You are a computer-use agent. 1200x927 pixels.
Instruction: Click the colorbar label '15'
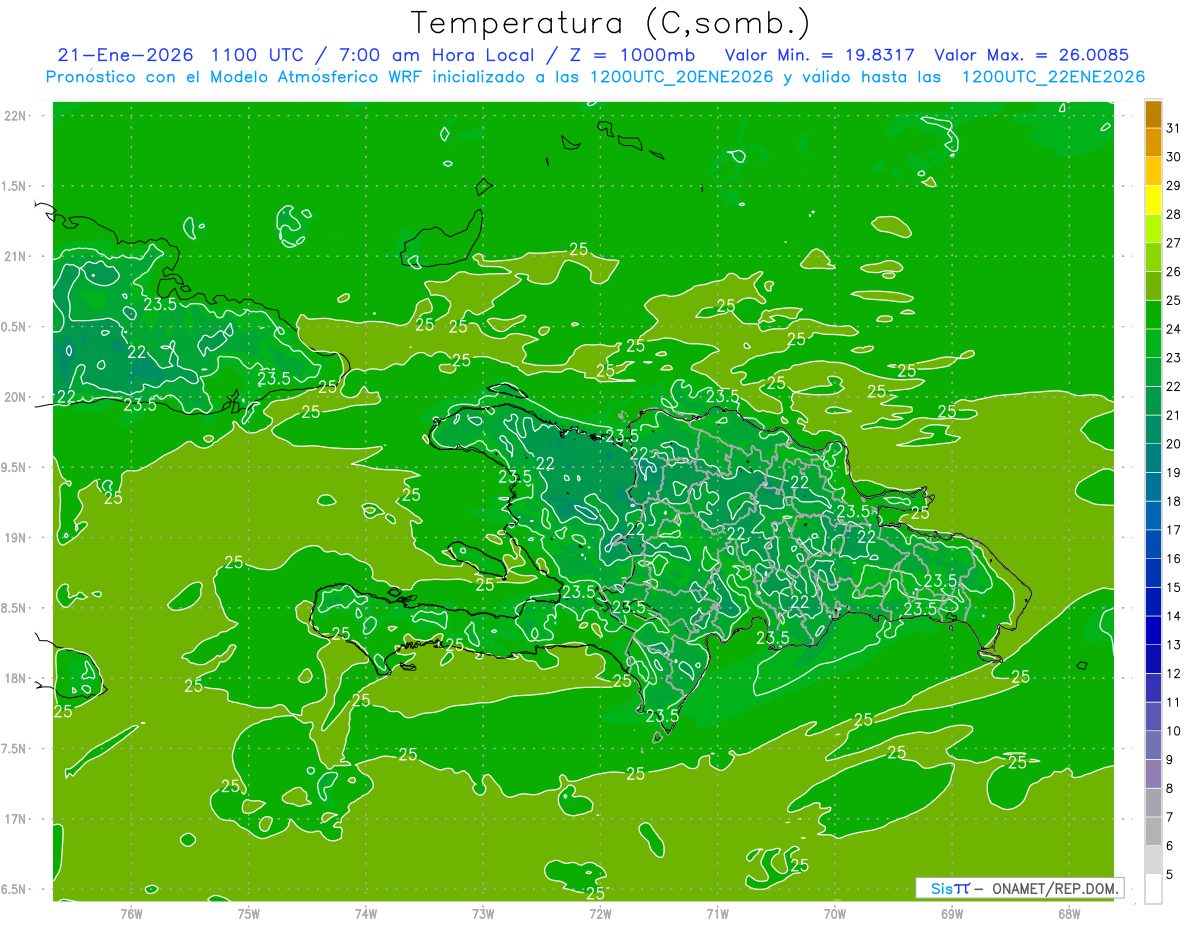(1173, 587)
